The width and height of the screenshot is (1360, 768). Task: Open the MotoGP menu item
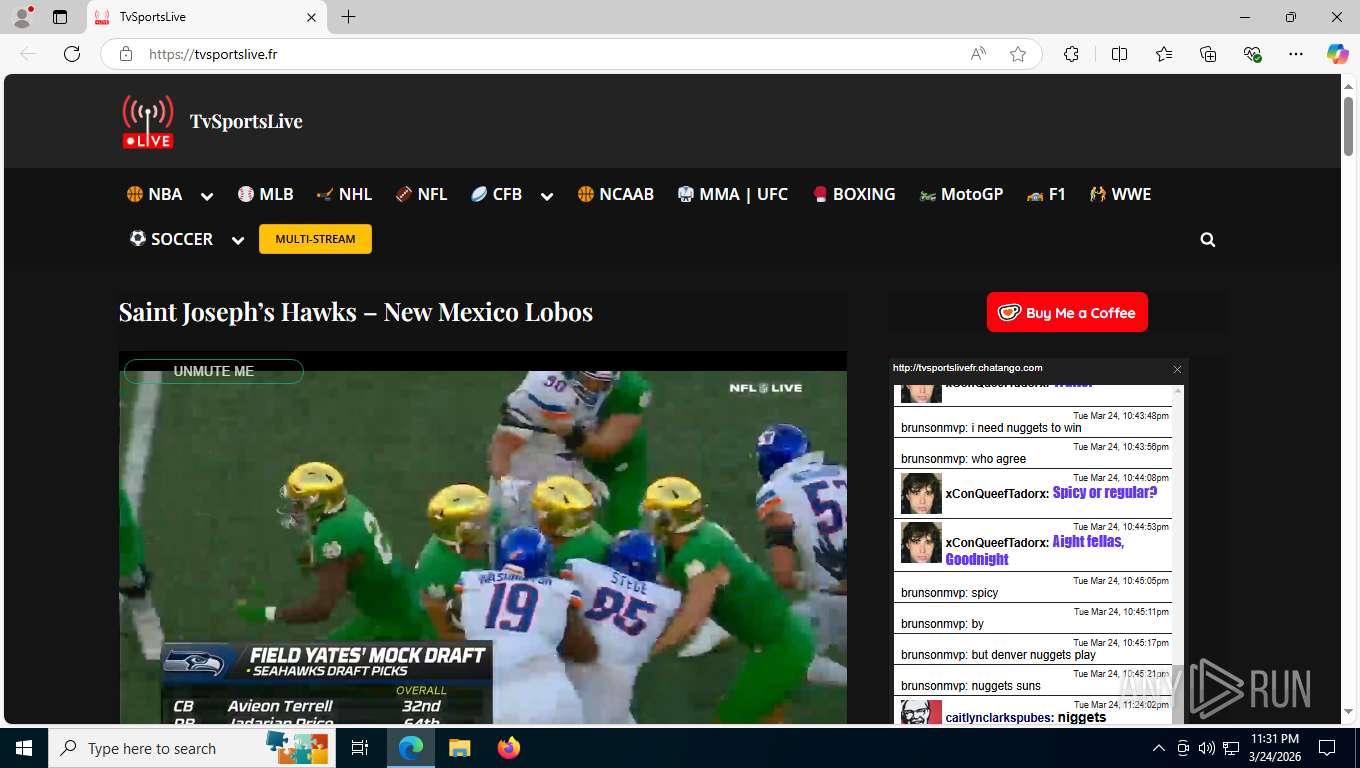coord(961,194)
